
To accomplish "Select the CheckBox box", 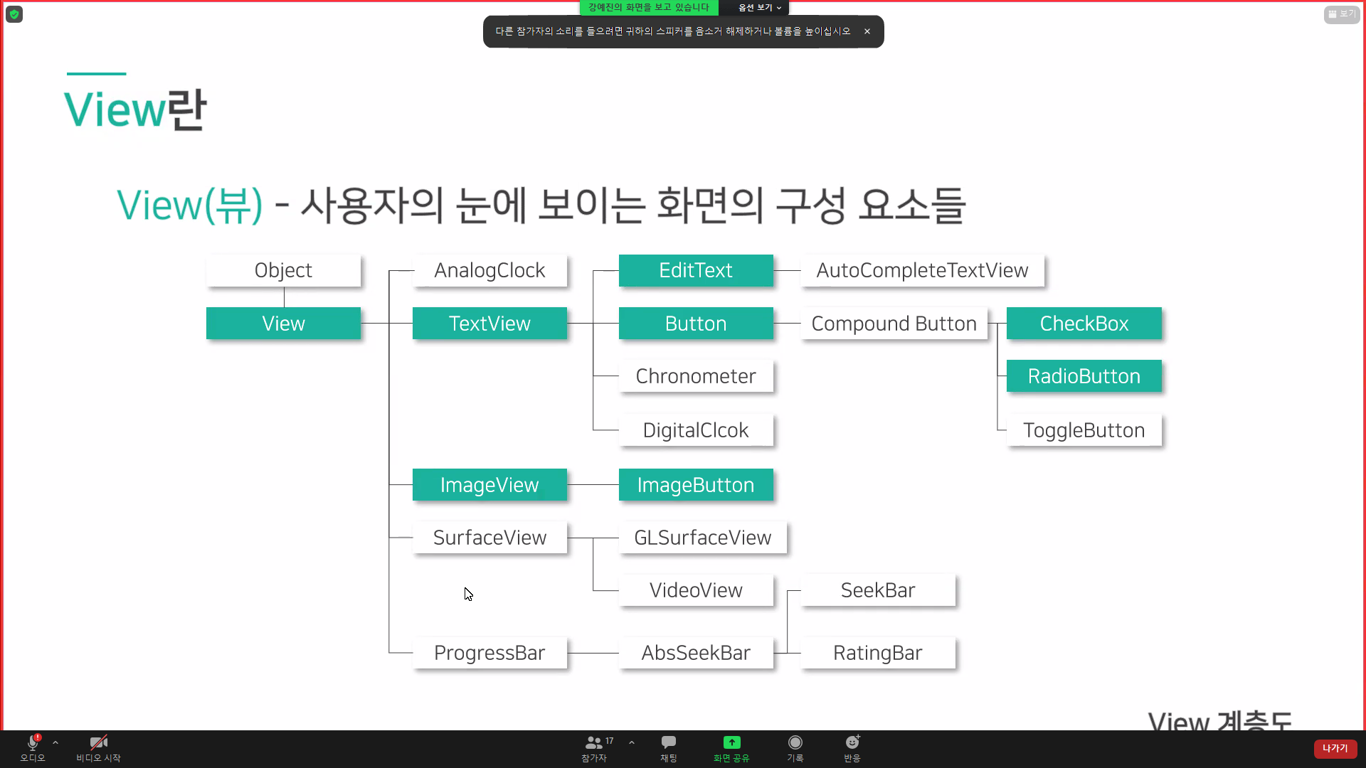I will click(x=1084, y=323).
